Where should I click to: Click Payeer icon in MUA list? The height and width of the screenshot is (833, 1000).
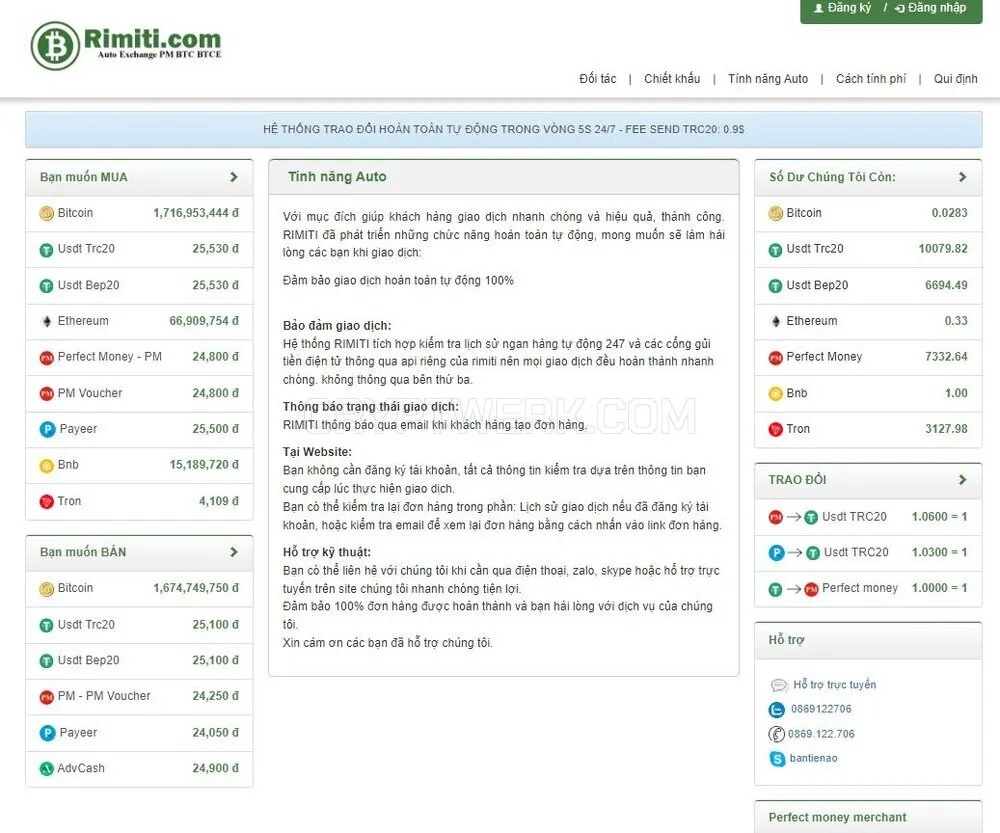47,429
